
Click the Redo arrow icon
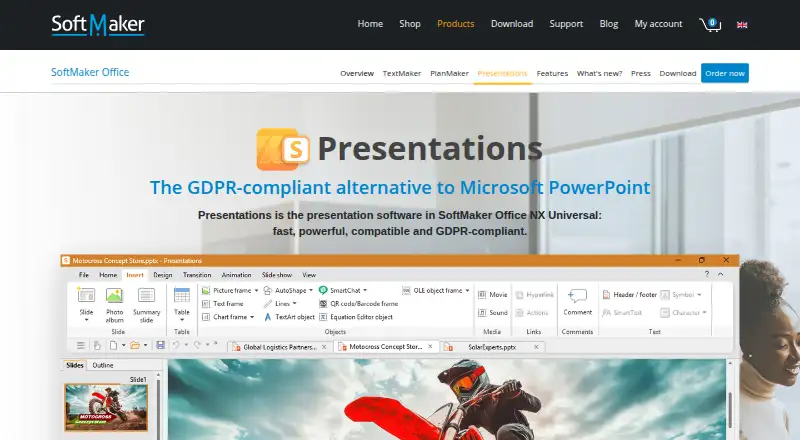(x=197, y=346)
